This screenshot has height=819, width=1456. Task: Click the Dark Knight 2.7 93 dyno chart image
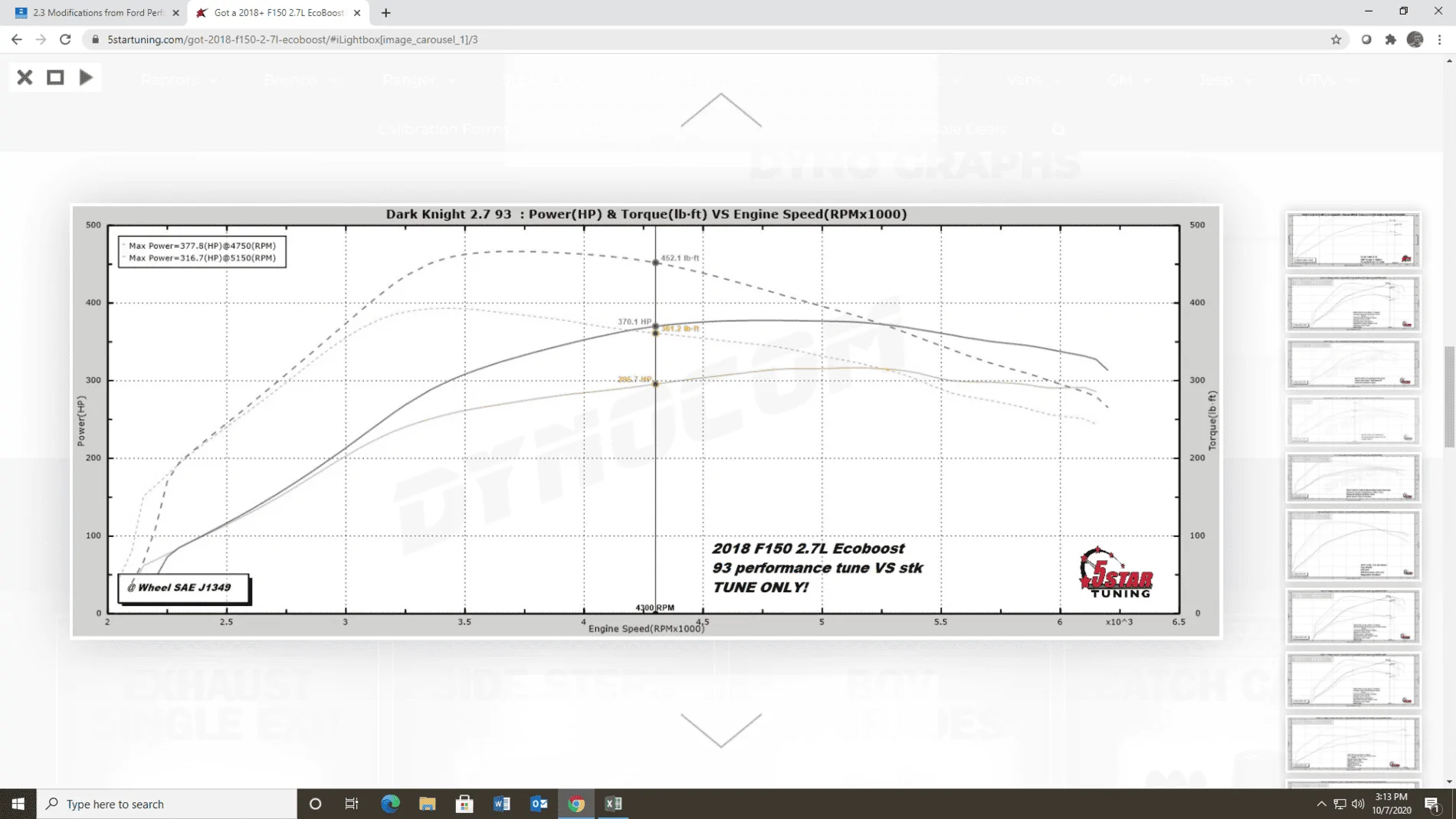[645, 421]
